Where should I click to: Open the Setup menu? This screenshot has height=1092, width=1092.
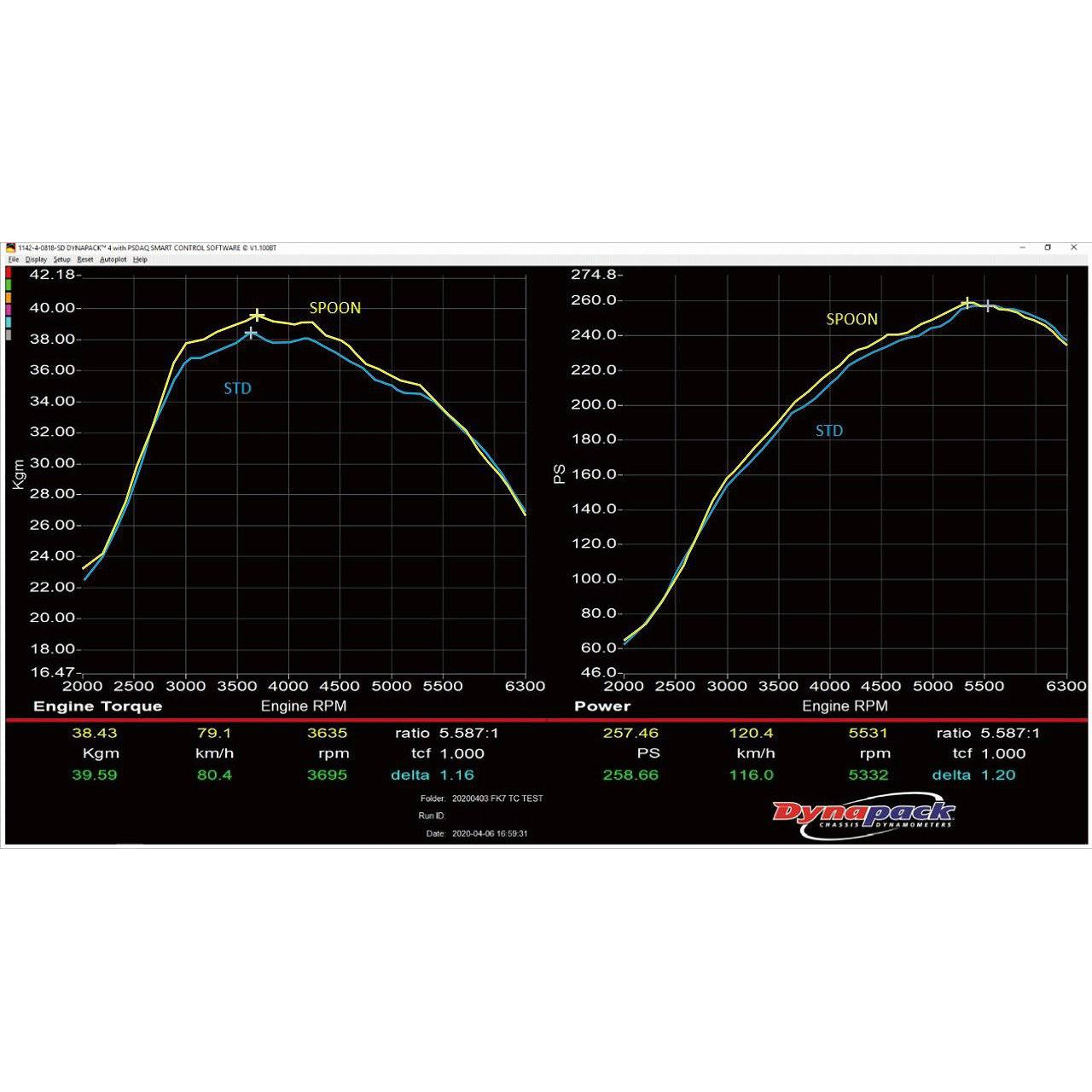61,259
